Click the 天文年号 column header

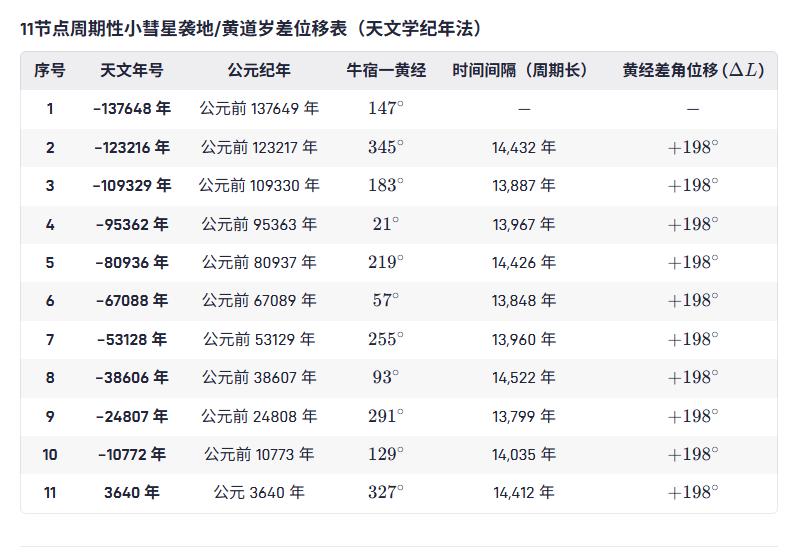tap(132, 70)
